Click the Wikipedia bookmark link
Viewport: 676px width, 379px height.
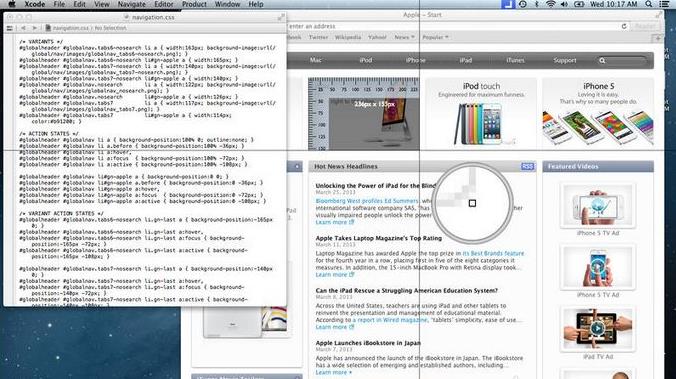tap(348, 37)
